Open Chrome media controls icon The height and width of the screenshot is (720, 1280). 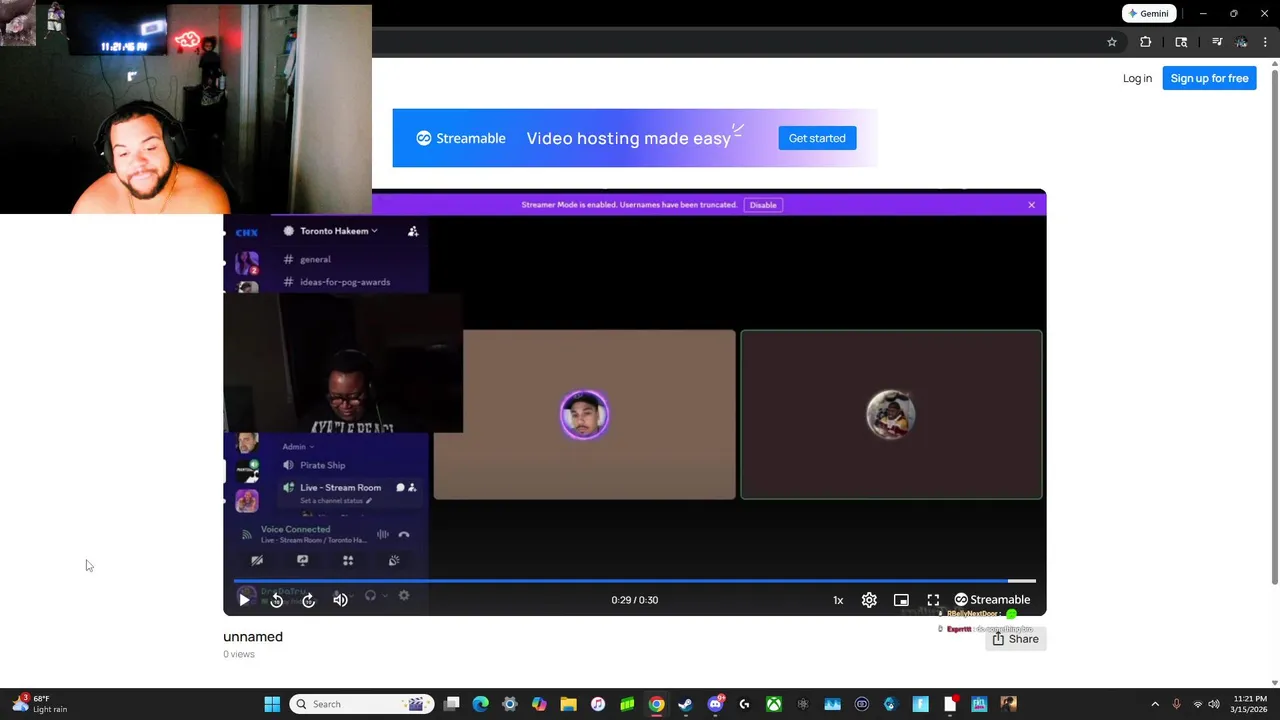[x=1217, y=42]
